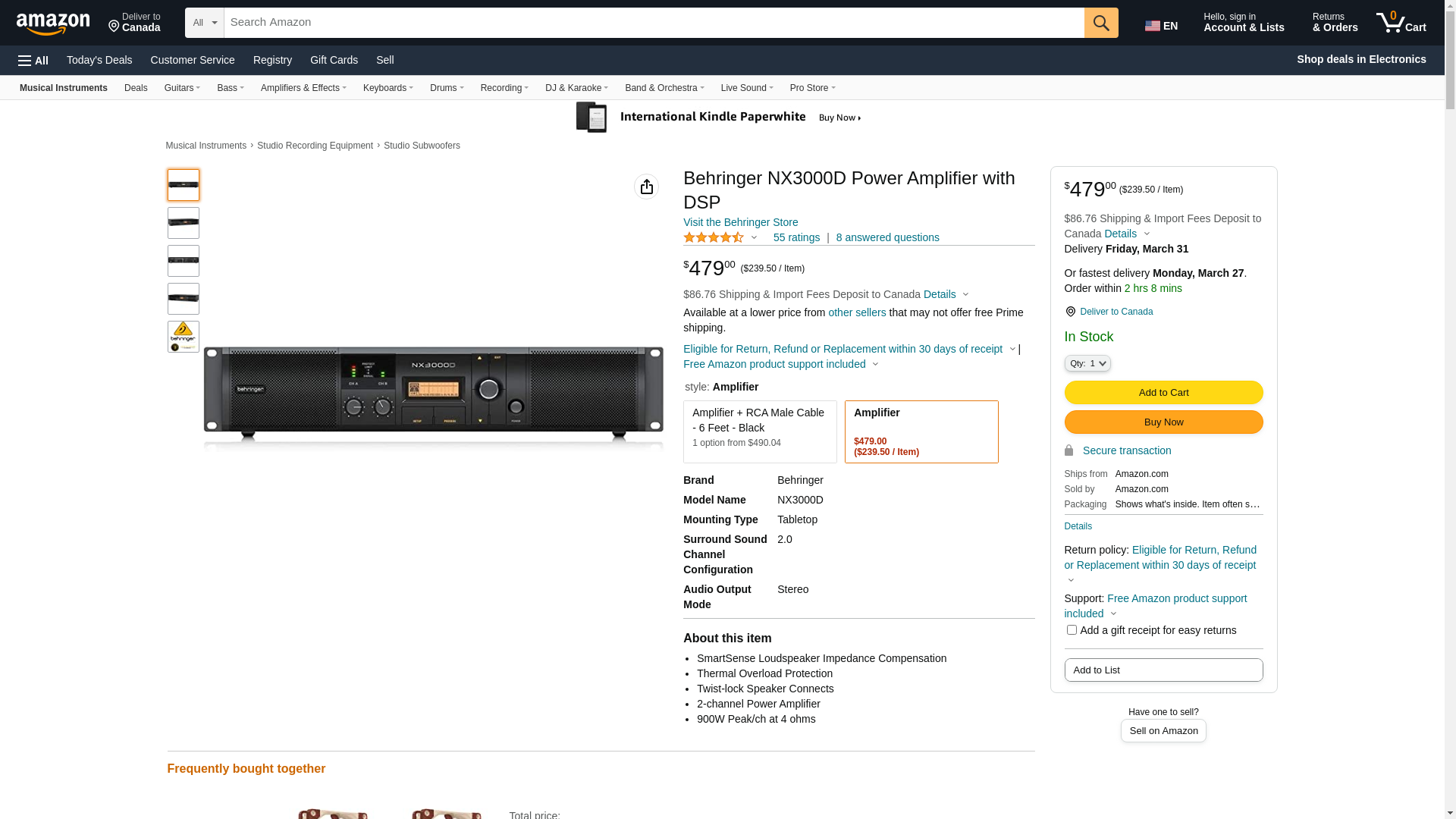Image resolution: width=1456 pixels, height=819 pixels.
Task: Open the shopping cart icon
Action: (x=1401, y=23)
